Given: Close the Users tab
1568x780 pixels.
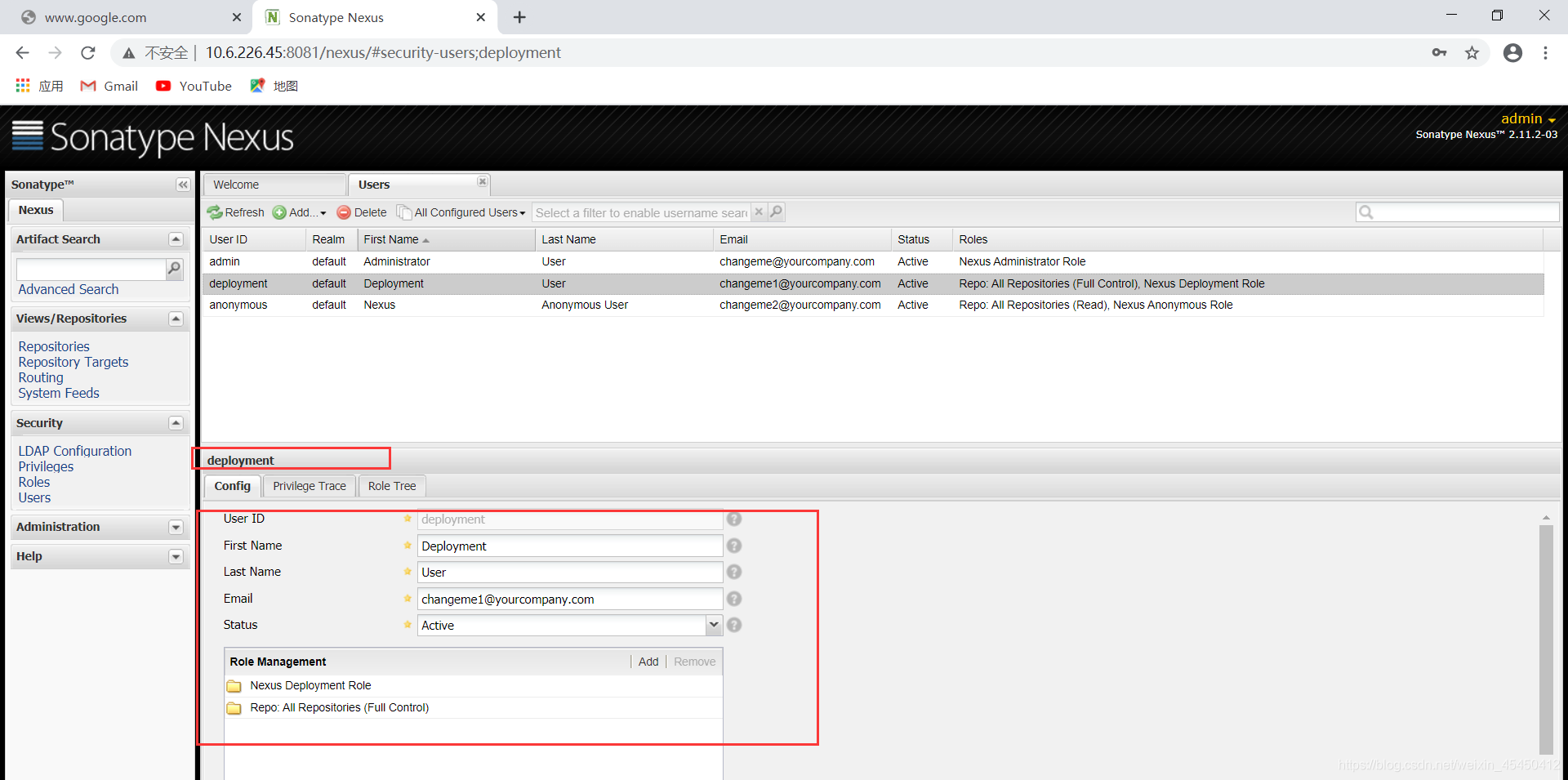Looking at the screenshot, I should pyautogui.click(x=483, y=181).
